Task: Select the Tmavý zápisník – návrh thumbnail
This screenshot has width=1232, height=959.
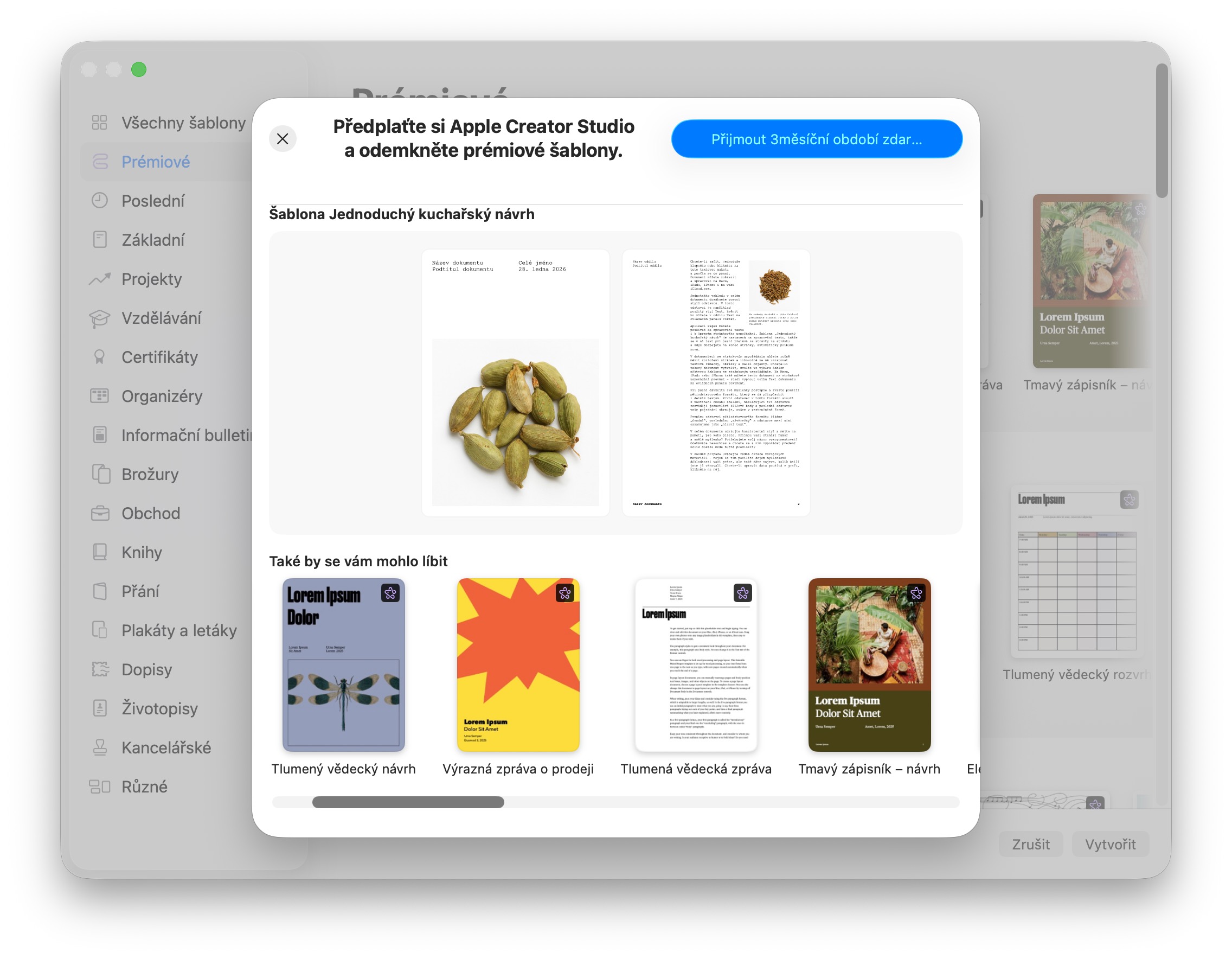Action: (x=869, y=665)
